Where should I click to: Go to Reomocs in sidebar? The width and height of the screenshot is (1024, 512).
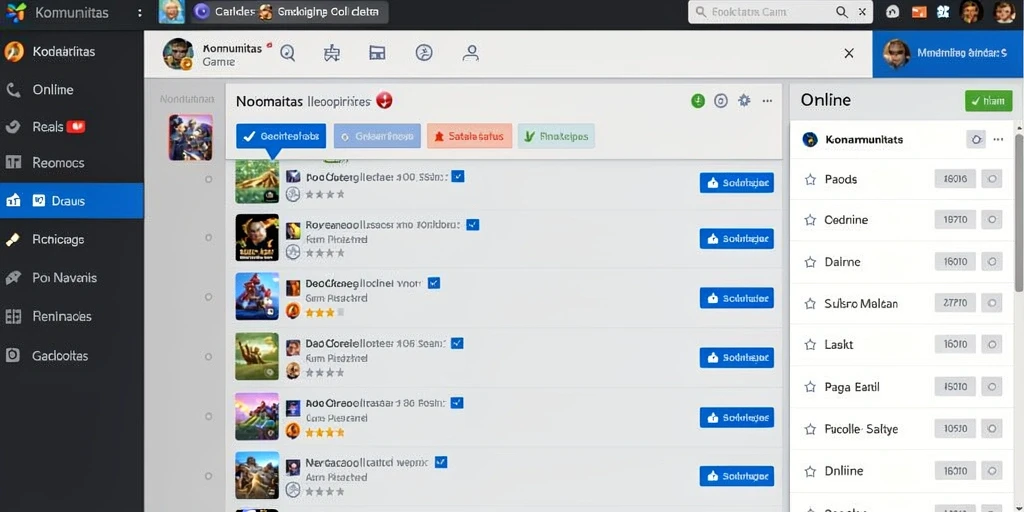point(72,163)
